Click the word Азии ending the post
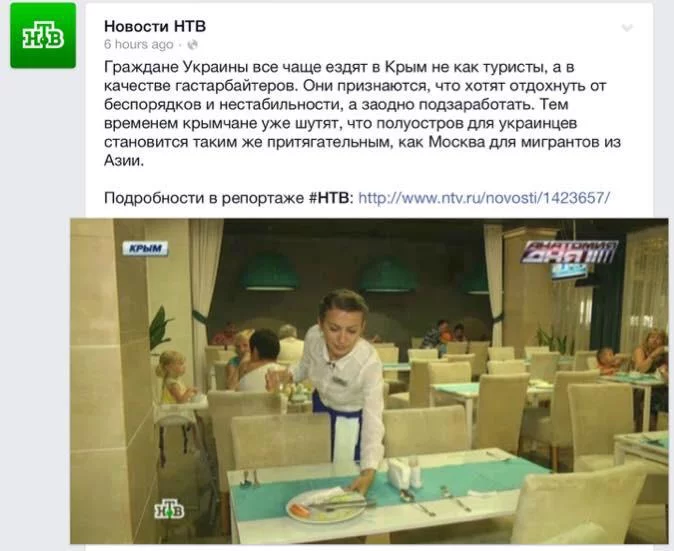 point(123,161)
